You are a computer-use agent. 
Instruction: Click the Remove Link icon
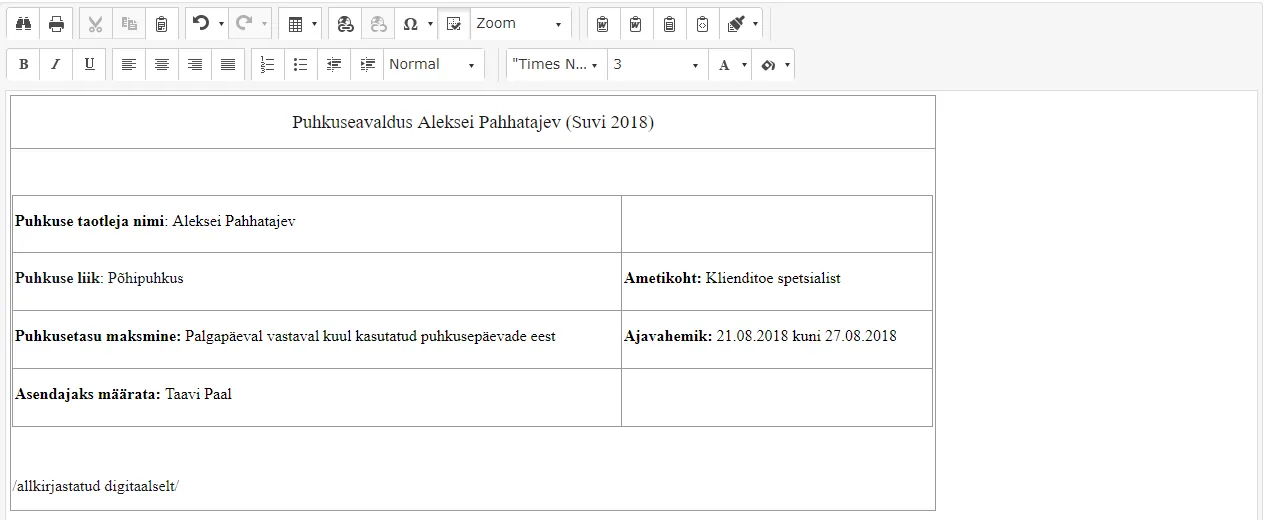pyautogui.click(x=378, y=23)
